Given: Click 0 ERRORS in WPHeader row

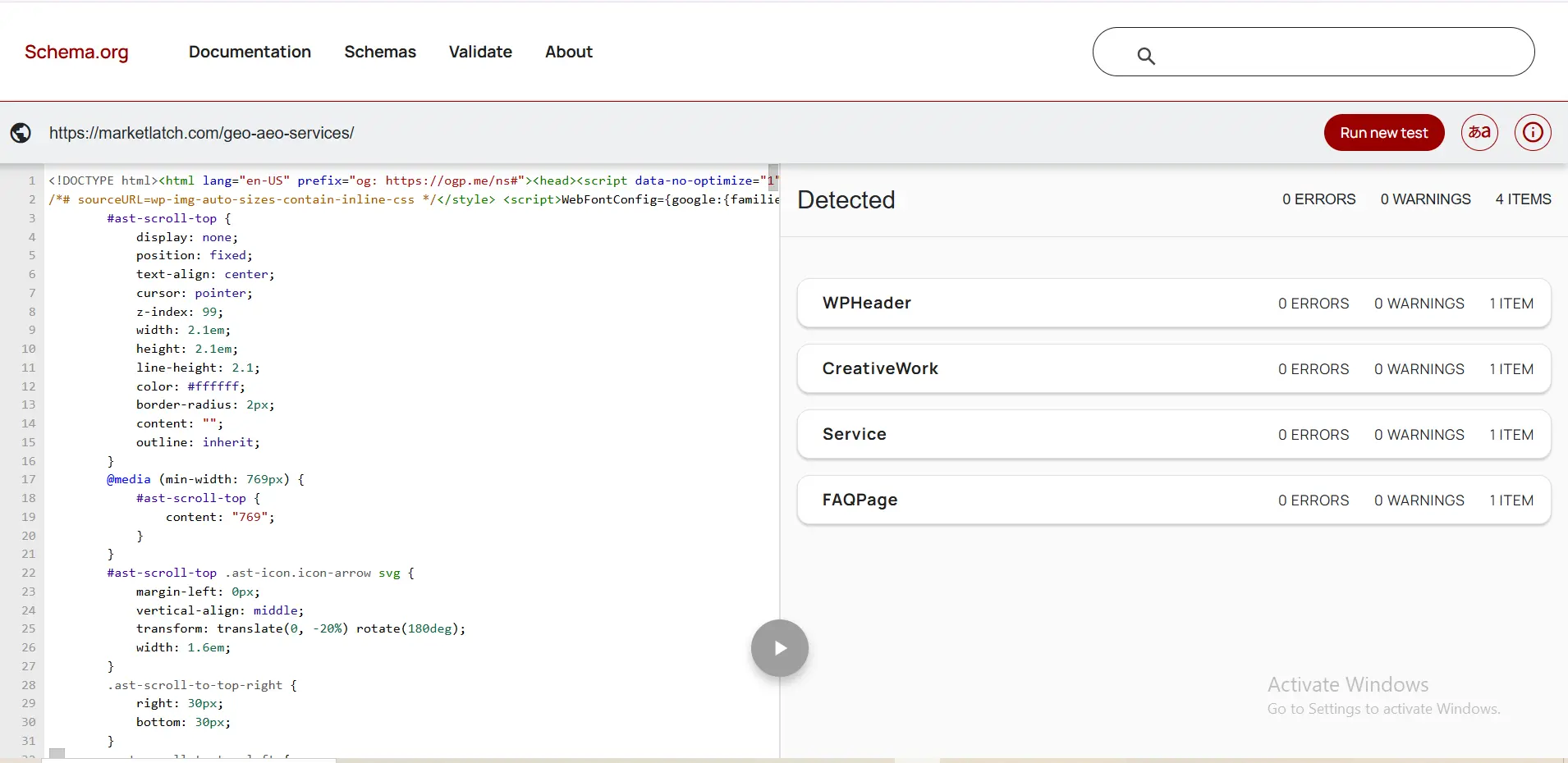Looking at the screenshot, I should tap(1314, 304).
